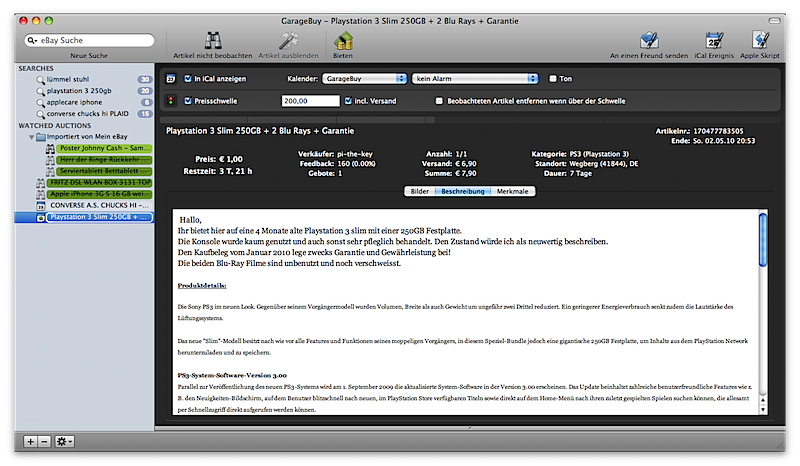800x466 pixels.
Task: Click the Artikel ausblenden magic wand icon
Action: click(288, 40)
